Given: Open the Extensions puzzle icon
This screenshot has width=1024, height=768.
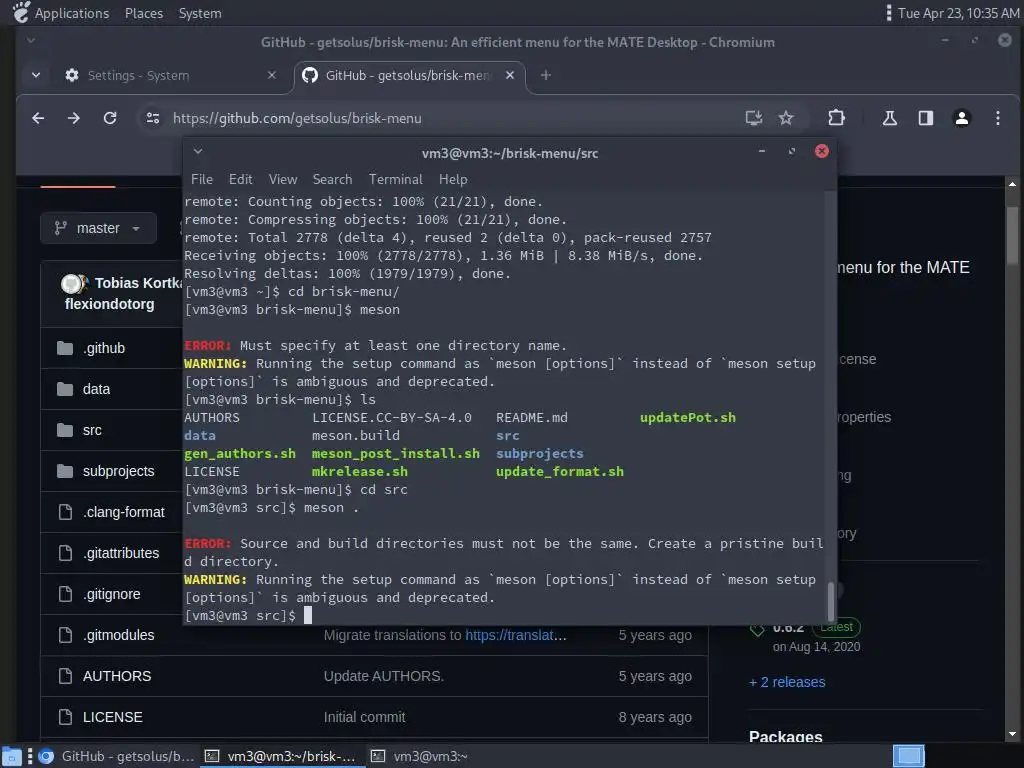Looking at the screenshot, I should pyautogui.click(x=837, y=118).
